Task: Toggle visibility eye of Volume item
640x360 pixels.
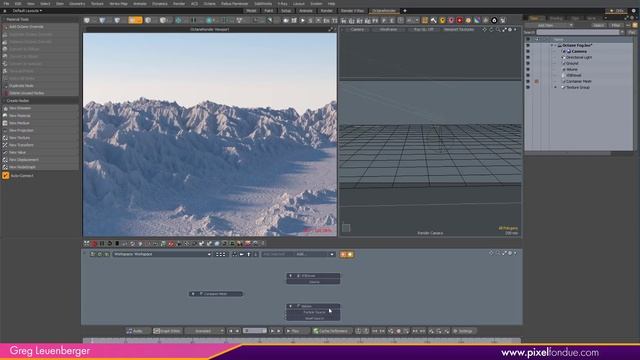Action: coord(528,69)
